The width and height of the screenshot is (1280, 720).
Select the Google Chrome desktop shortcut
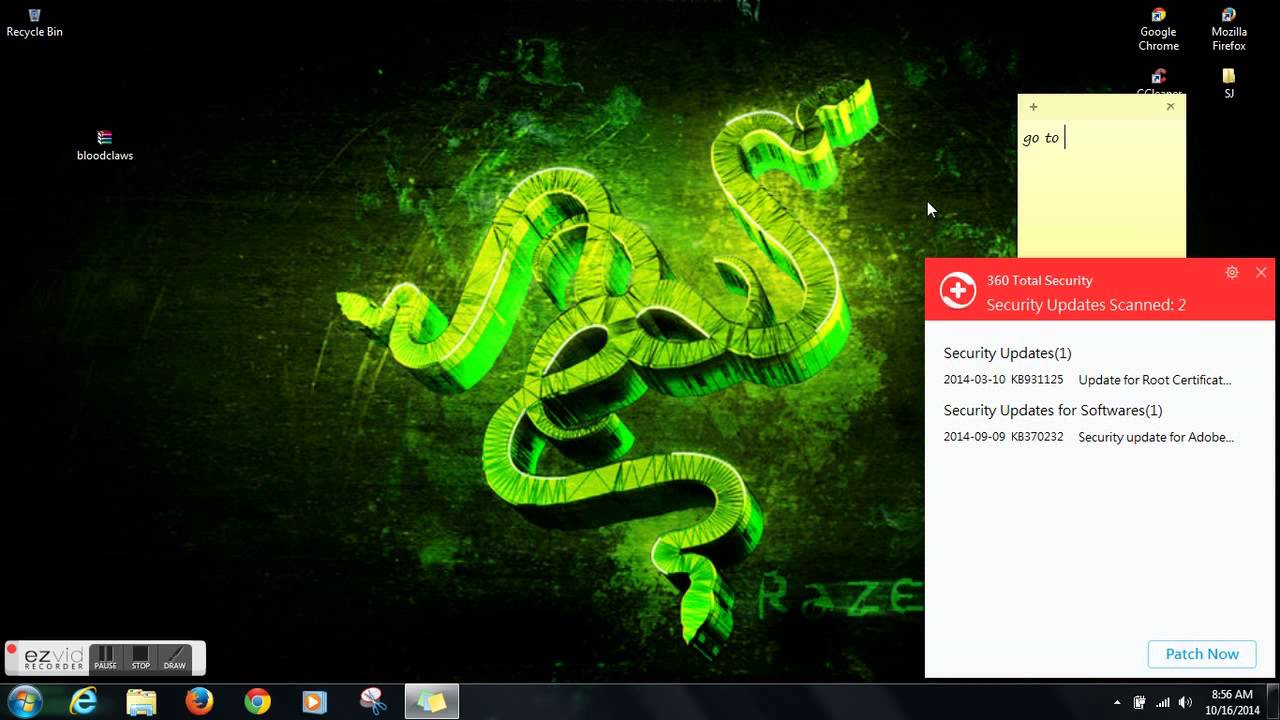click(x=1158, y=30)
